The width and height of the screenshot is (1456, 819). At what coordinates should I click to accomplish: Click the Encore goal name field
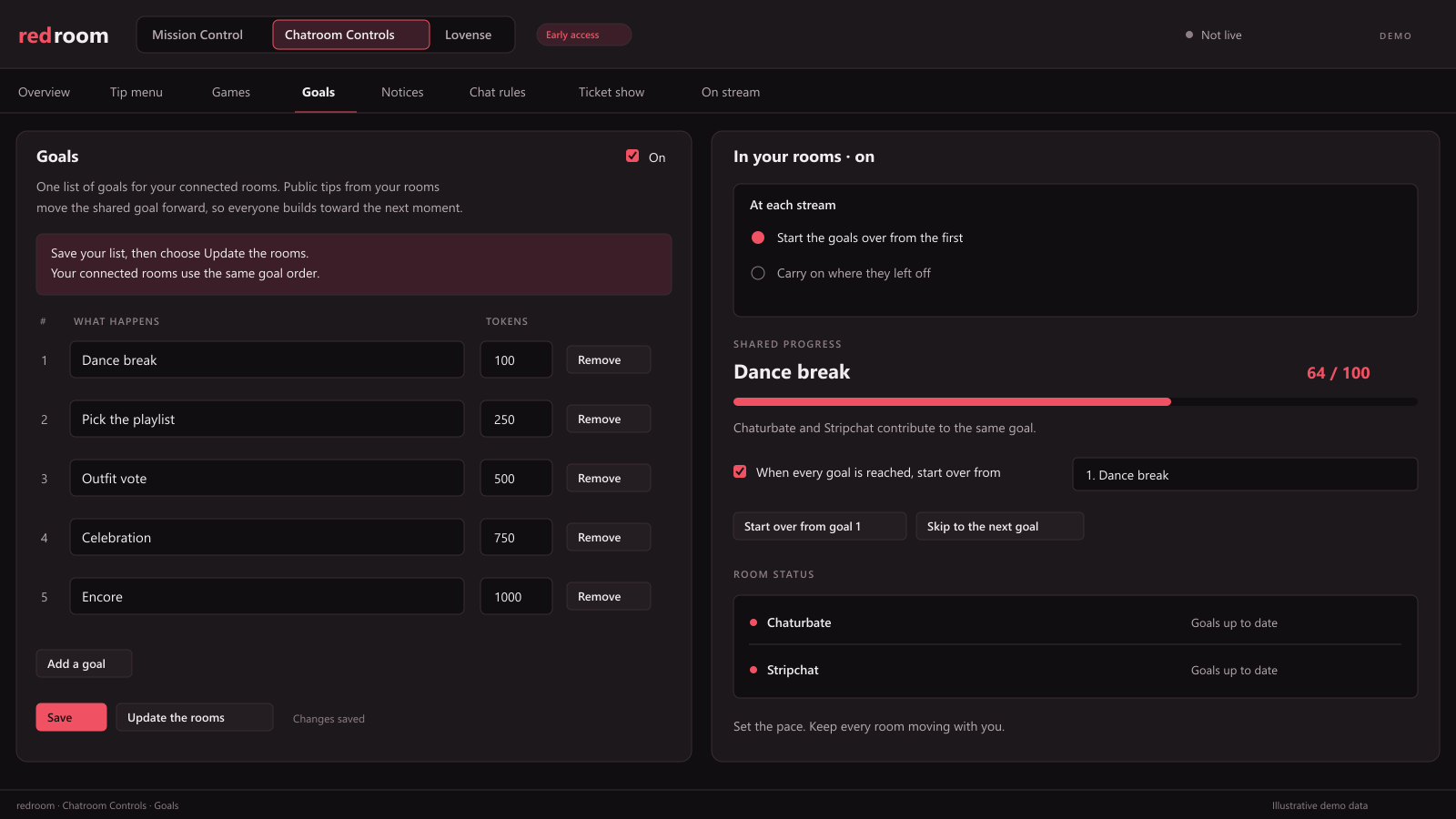pos(267,596)
